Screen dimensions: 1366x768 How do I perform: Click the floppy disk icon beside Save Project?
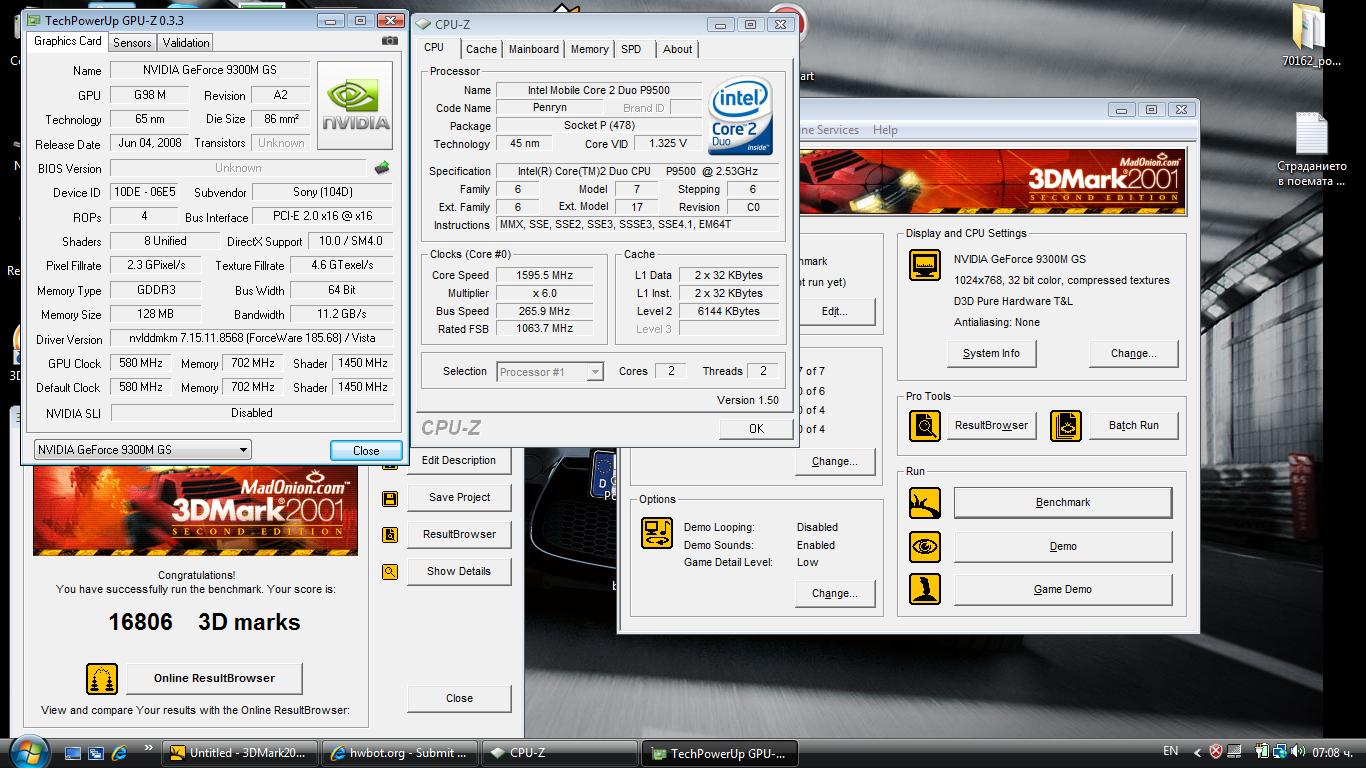coord(390,498)
